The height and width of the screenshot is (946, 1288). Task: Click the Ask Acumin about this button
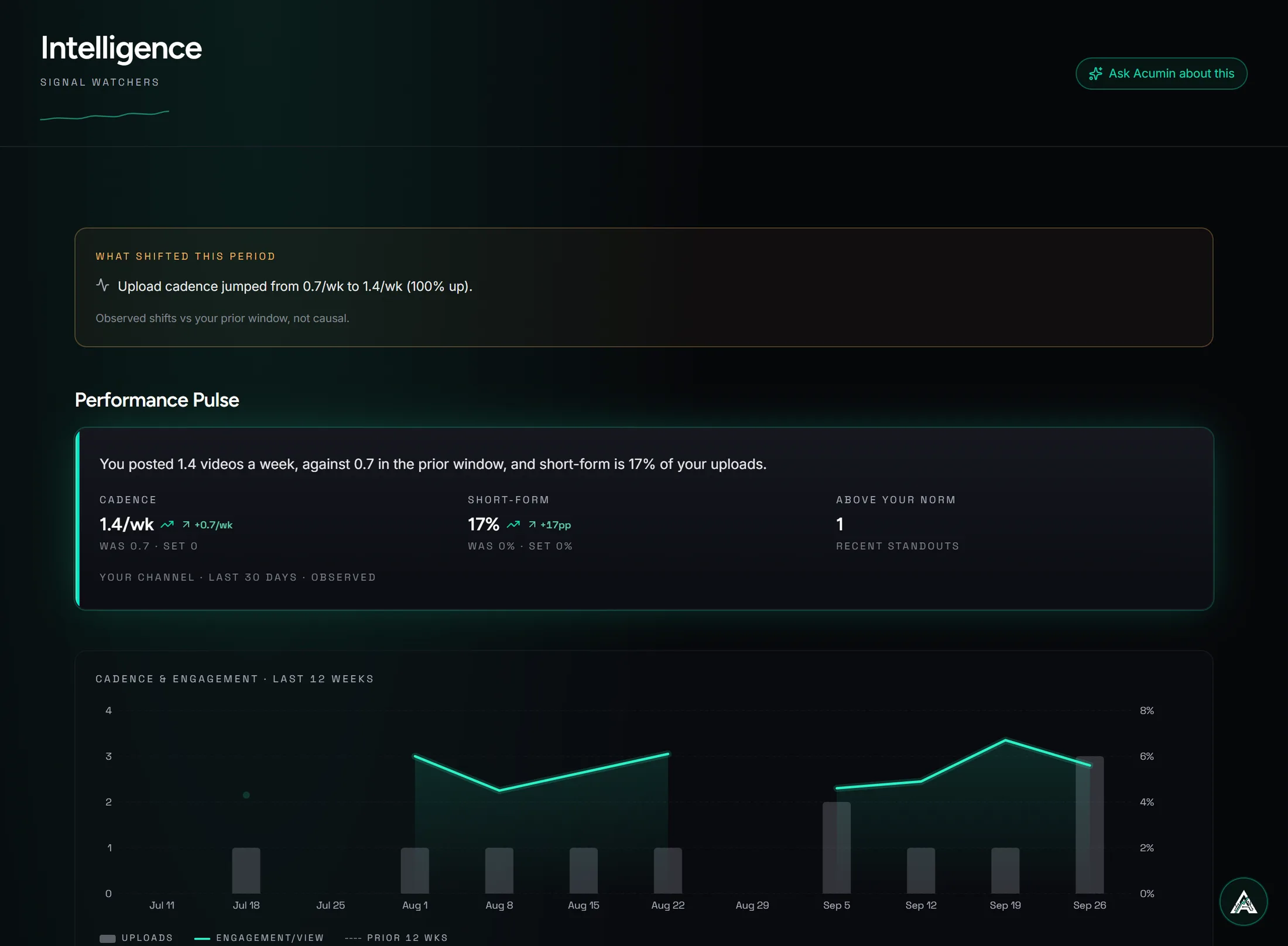click(1161, 73)
